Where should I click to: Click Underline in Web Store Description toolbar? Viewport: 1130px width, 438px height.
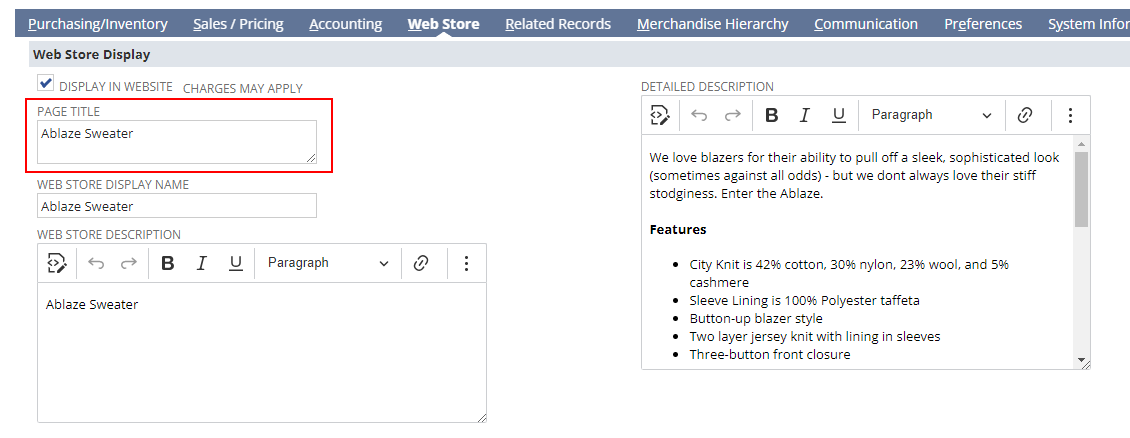pos(236,263)
